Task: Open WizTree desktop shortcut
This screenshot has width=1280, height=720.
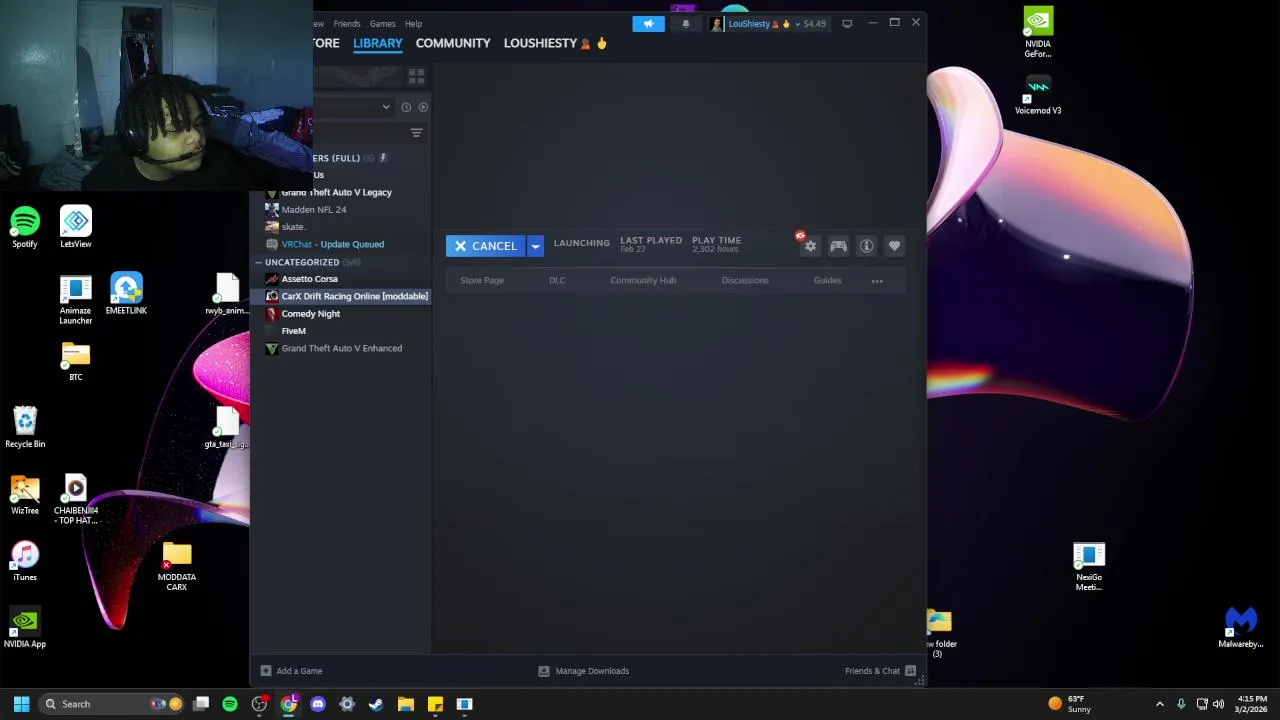Action: pyautogui.click(x=25, y=494)
